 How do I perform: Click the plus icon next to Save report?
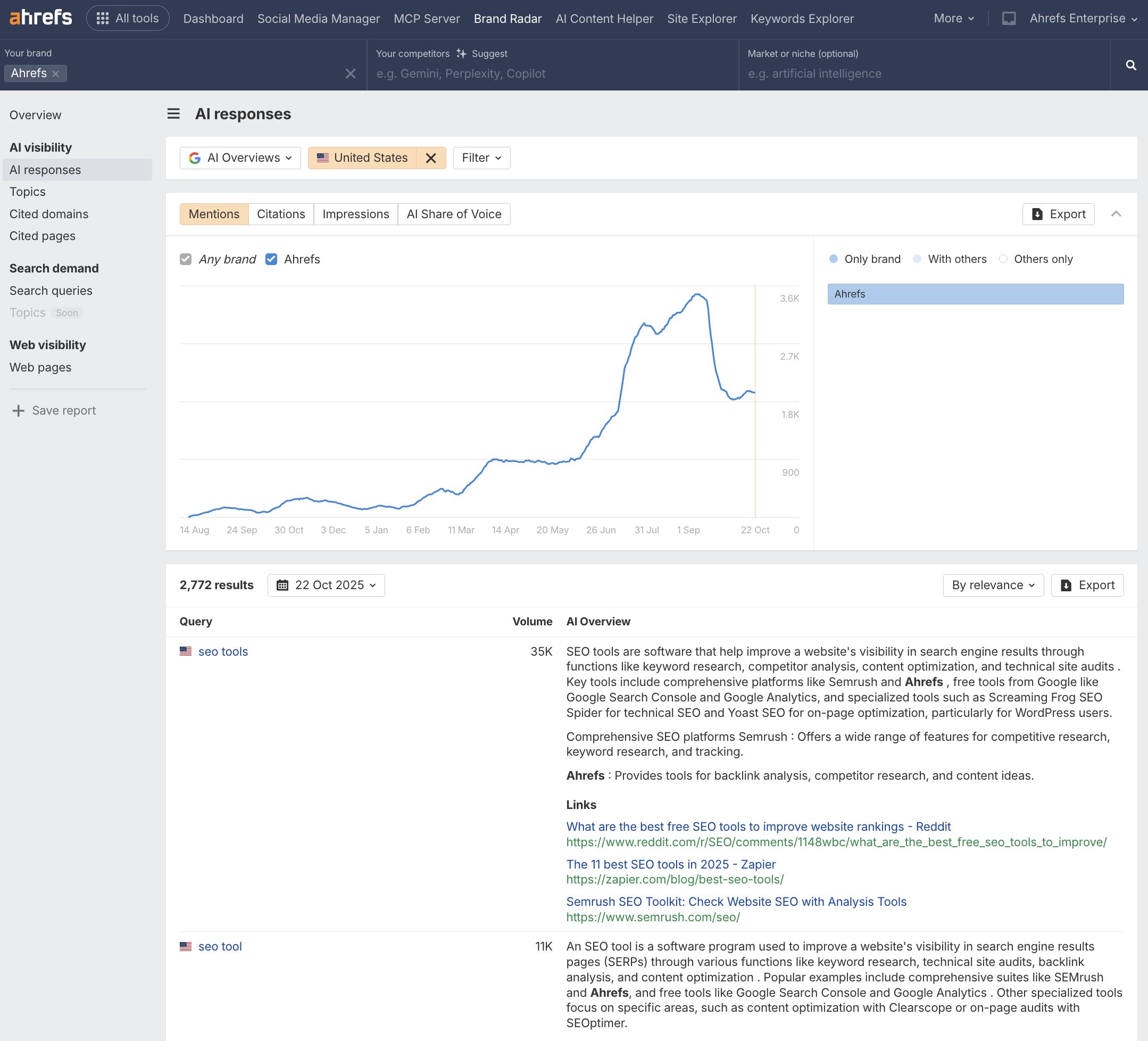[x=18, y=410]
